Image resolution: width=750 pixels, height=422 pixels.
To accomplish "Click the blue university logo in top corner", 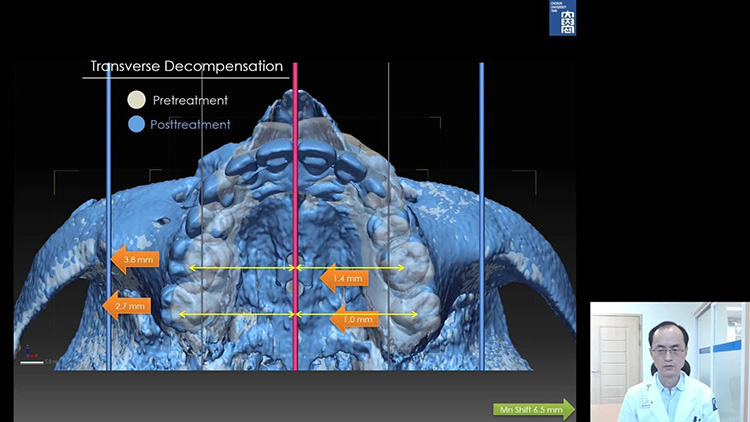I will coord(562,18).
